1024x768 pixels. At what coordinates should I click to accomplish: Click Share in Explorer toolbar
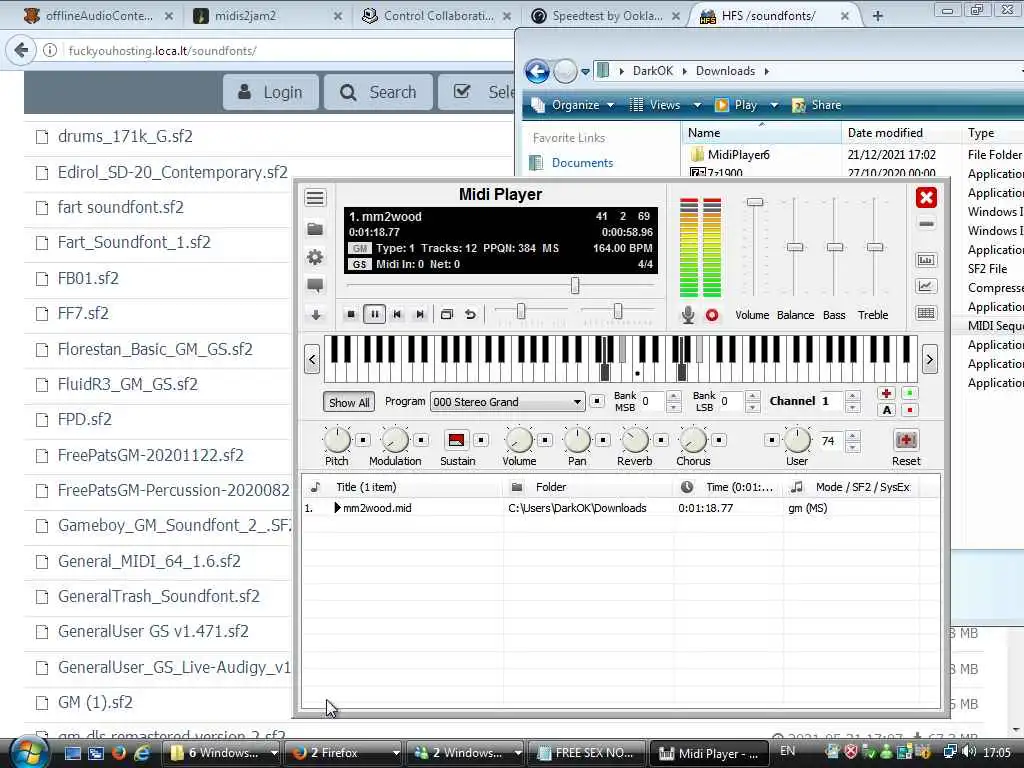tap(816, 105)
